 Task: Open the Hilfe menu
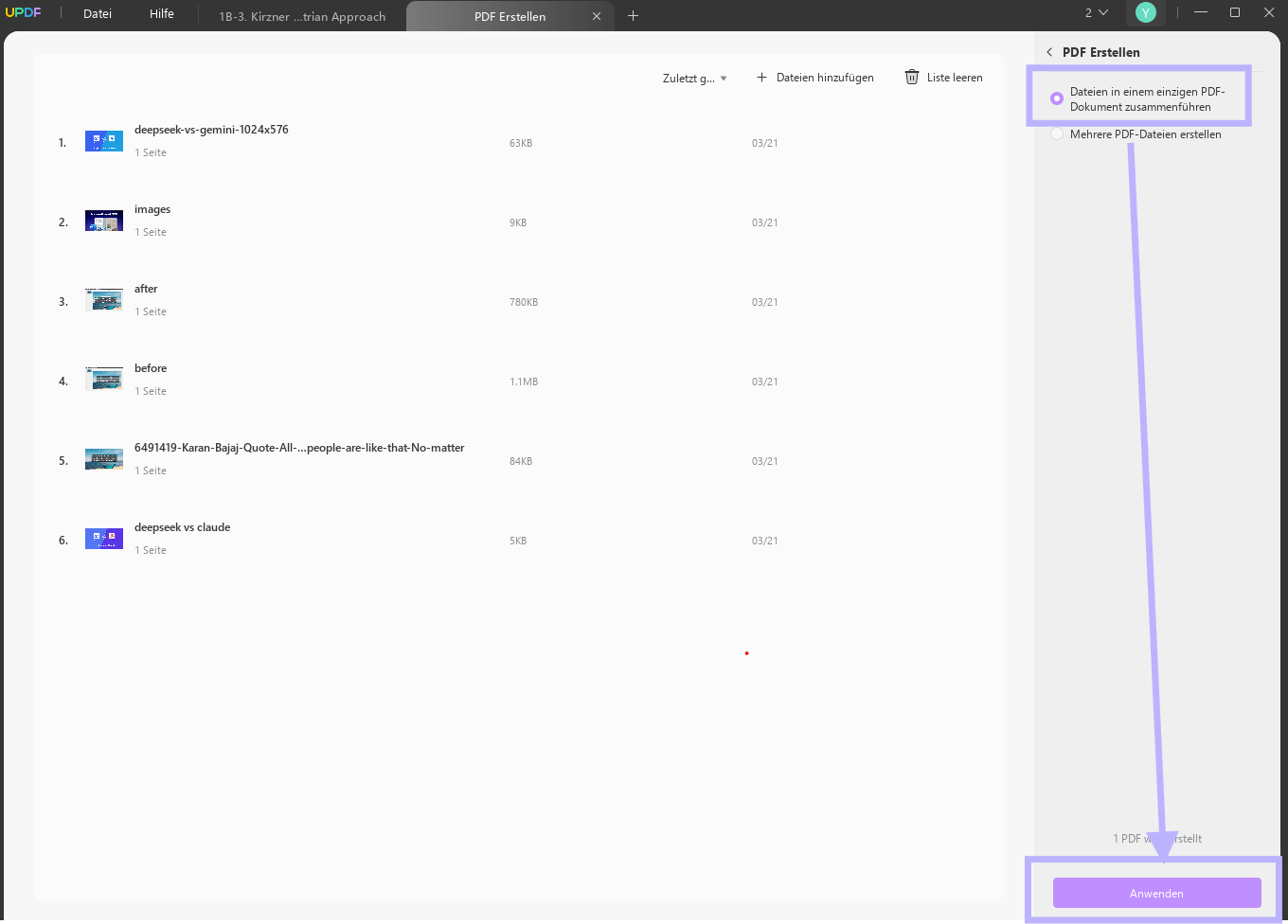coord(162,14)
